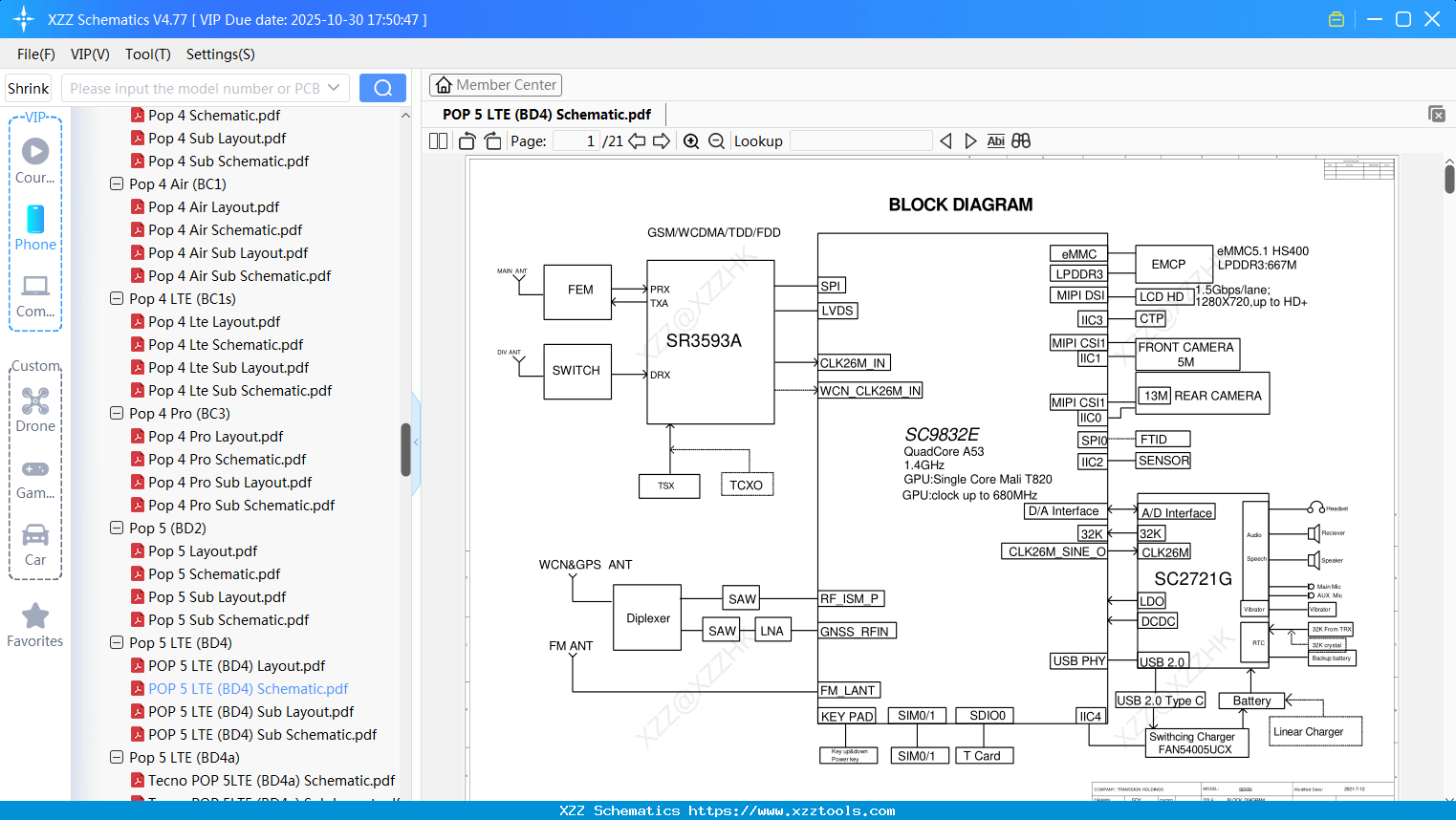This screenshot has height=820, width=1456.
Task: Zoom out of the schematic
Action: coord(715,140)
